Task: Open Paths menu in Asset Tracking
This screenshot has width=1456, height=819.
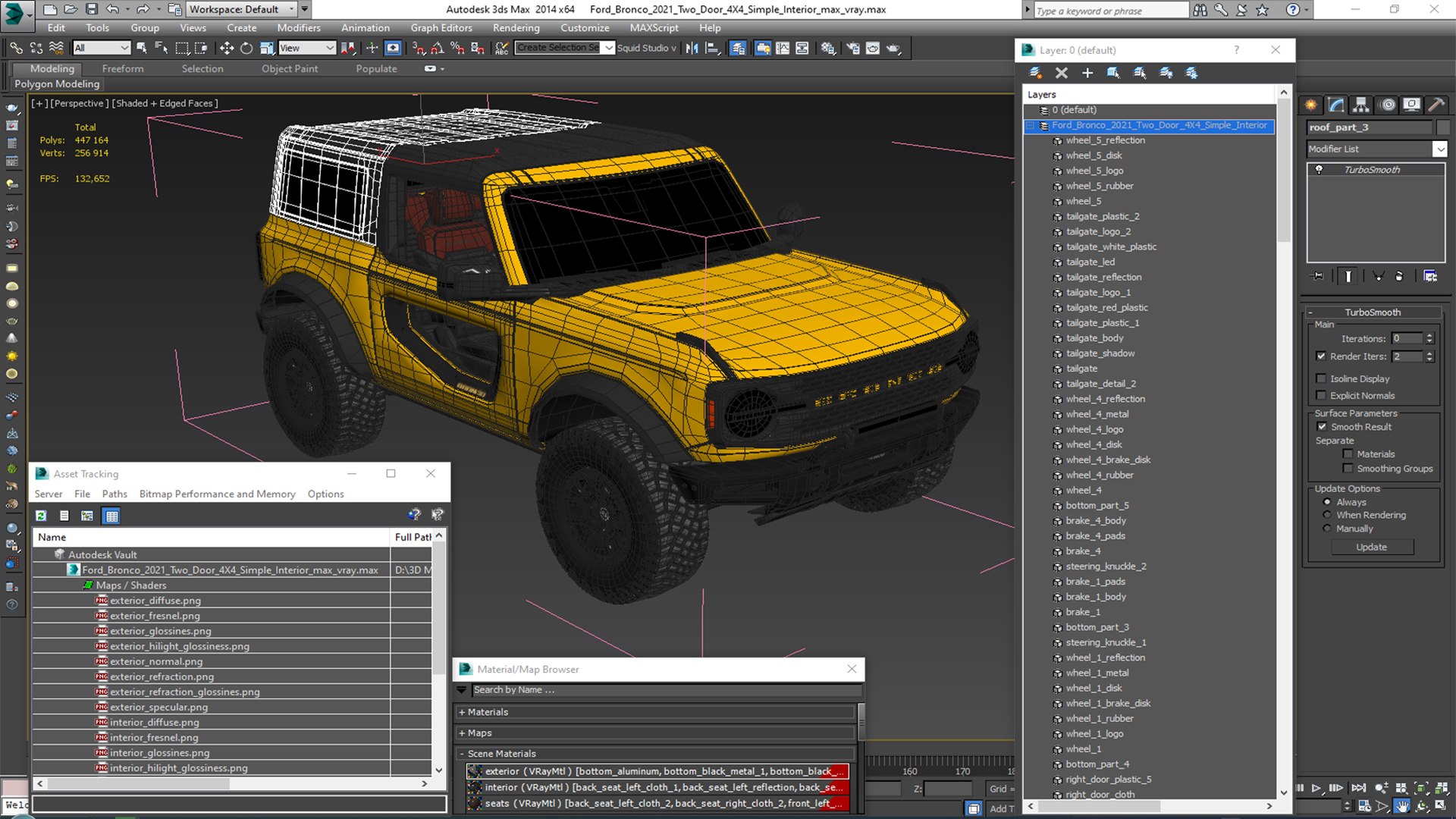Action: (x=115, y=494)
